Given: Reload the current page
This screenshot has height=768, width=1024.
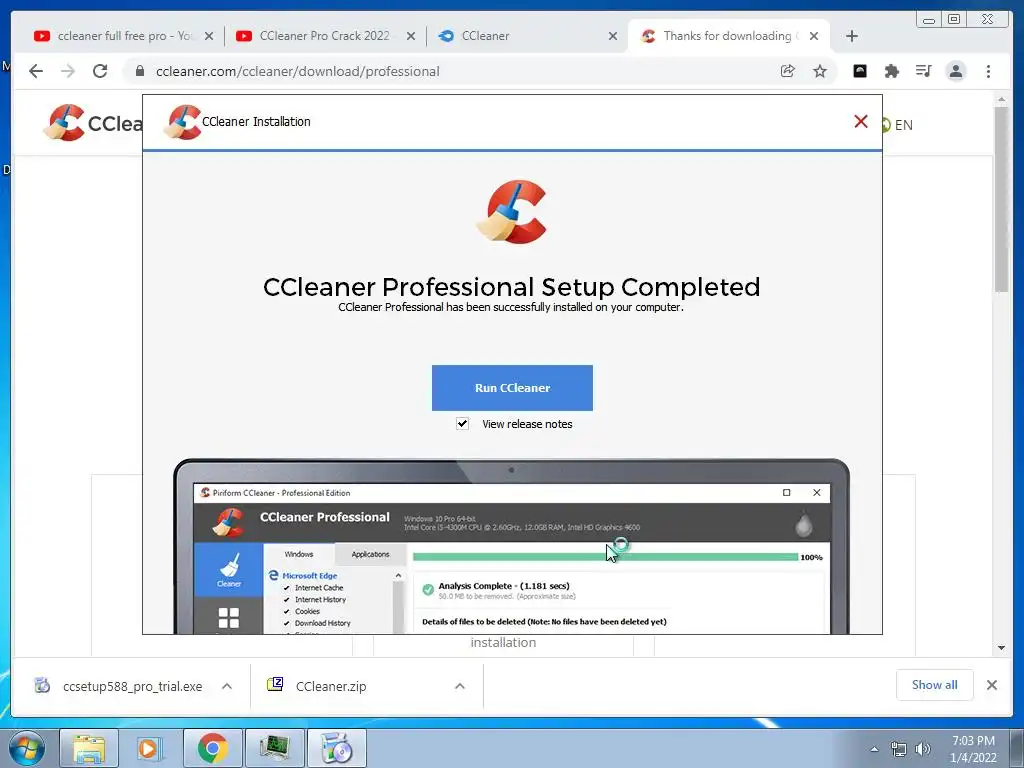Looking at the screenshot, I should pos(100,71).
